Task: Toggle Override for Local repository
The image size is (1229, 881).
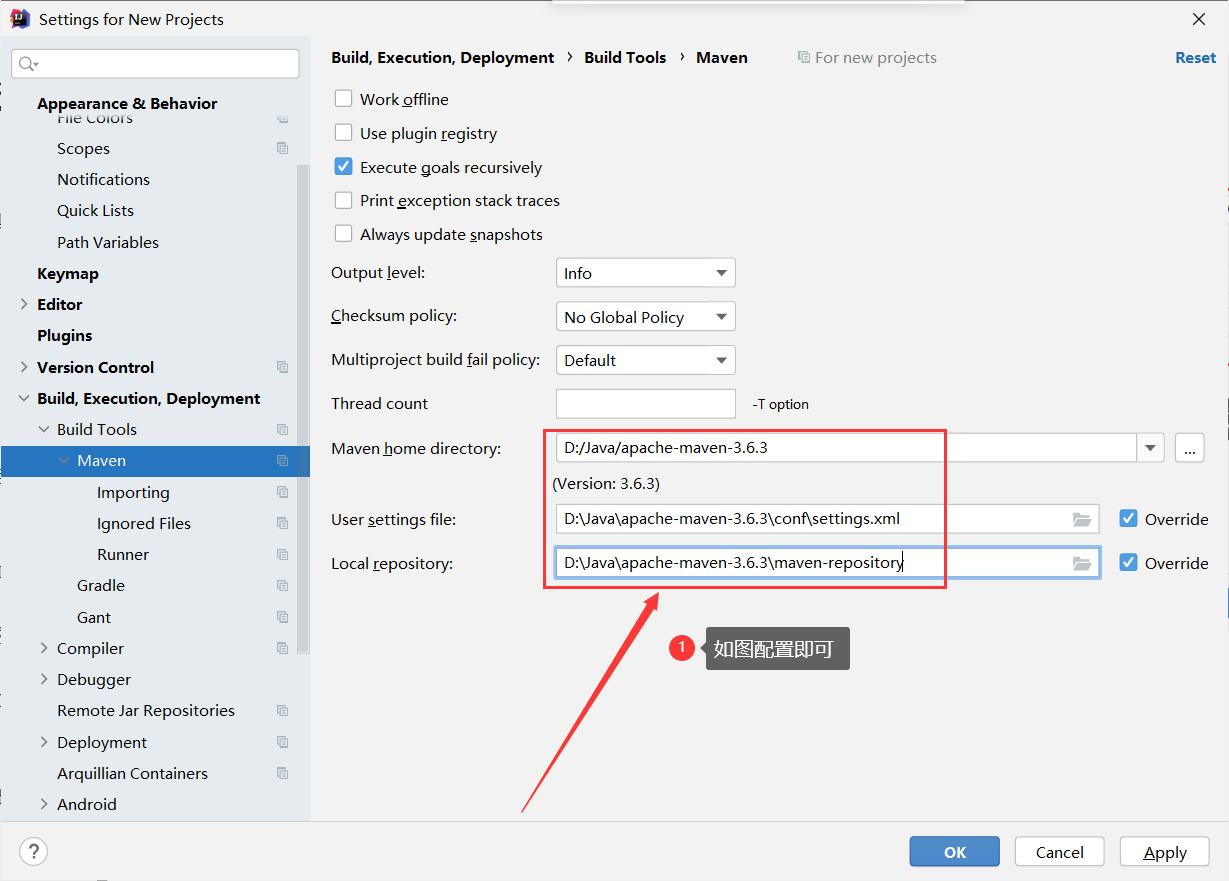Action: pyautogui.click(x=1128, y=563)
